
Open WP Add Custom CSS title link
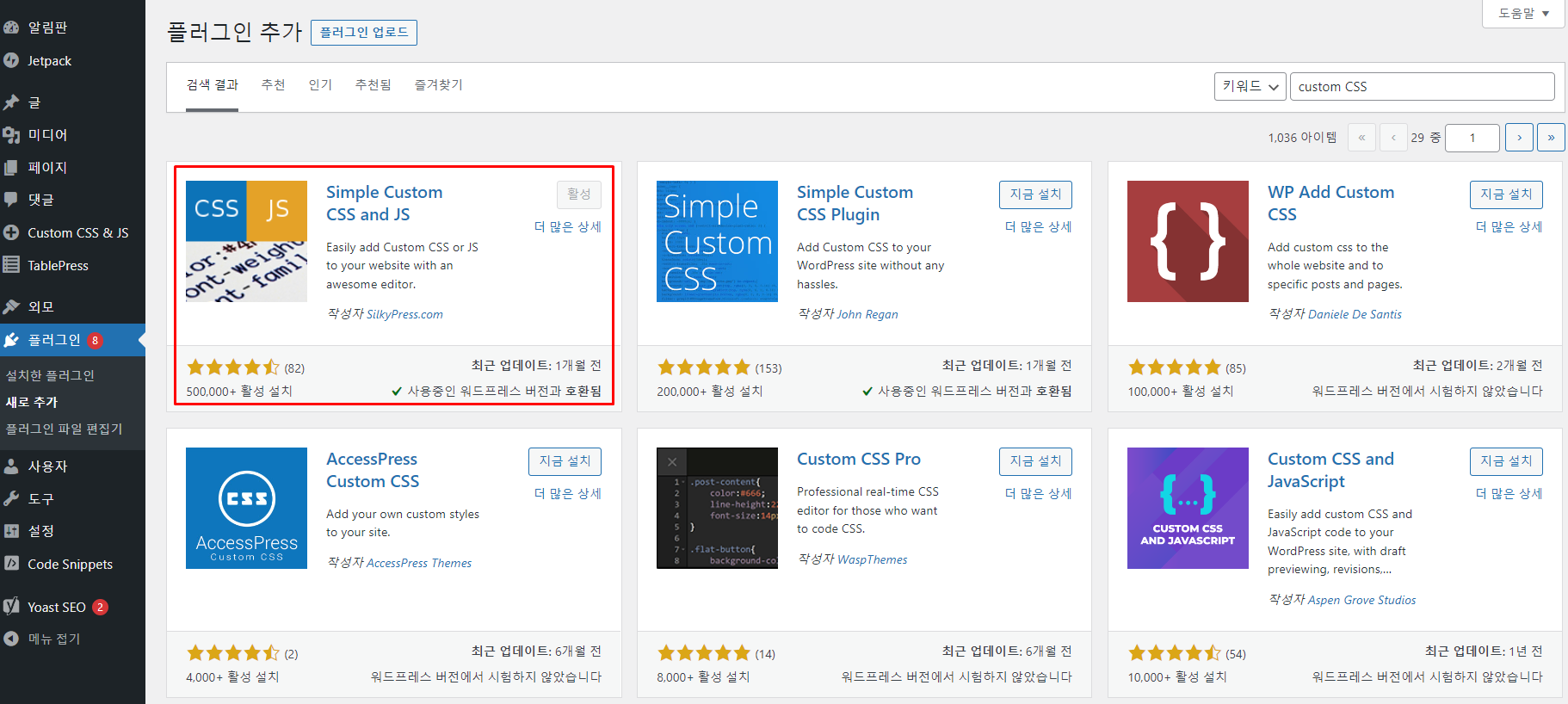coord(1330,203)
